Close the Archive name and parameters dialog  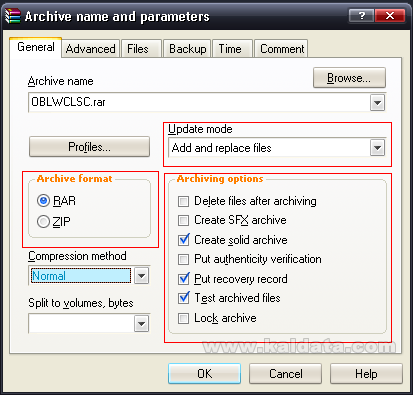[x=390, y=15]
